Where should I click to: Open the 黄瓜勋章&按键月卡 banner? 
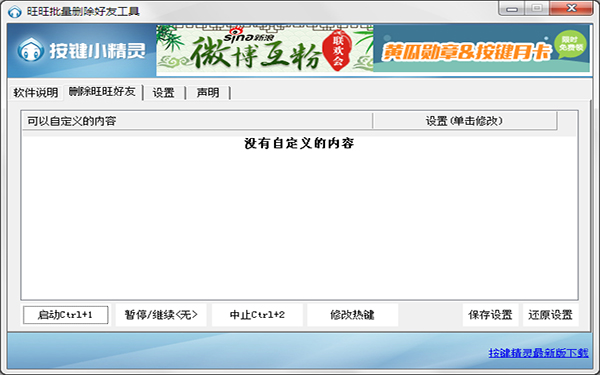pos(481,48)
